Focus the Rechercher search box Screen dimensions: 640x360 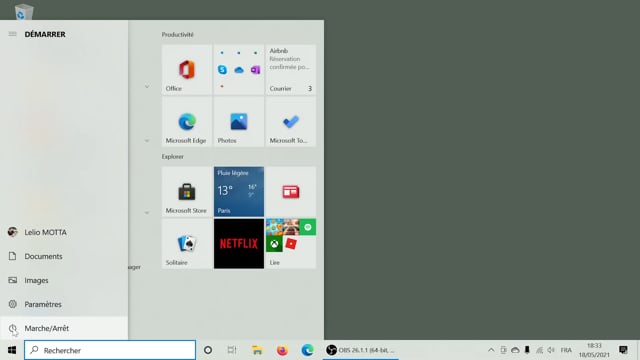[110, 350]
